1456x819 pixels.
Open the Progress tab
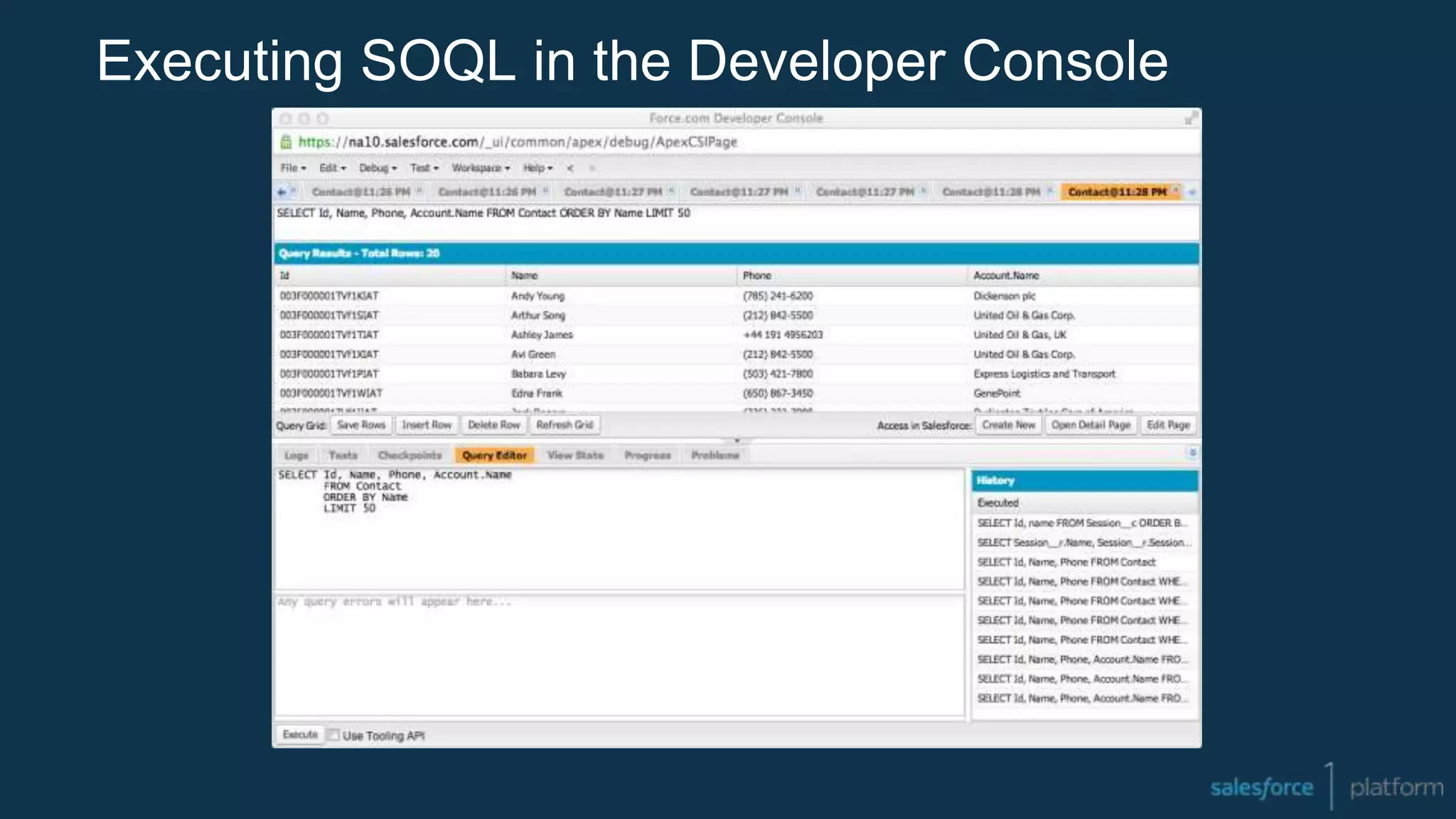pyautogui.click(x=648, y=455)
